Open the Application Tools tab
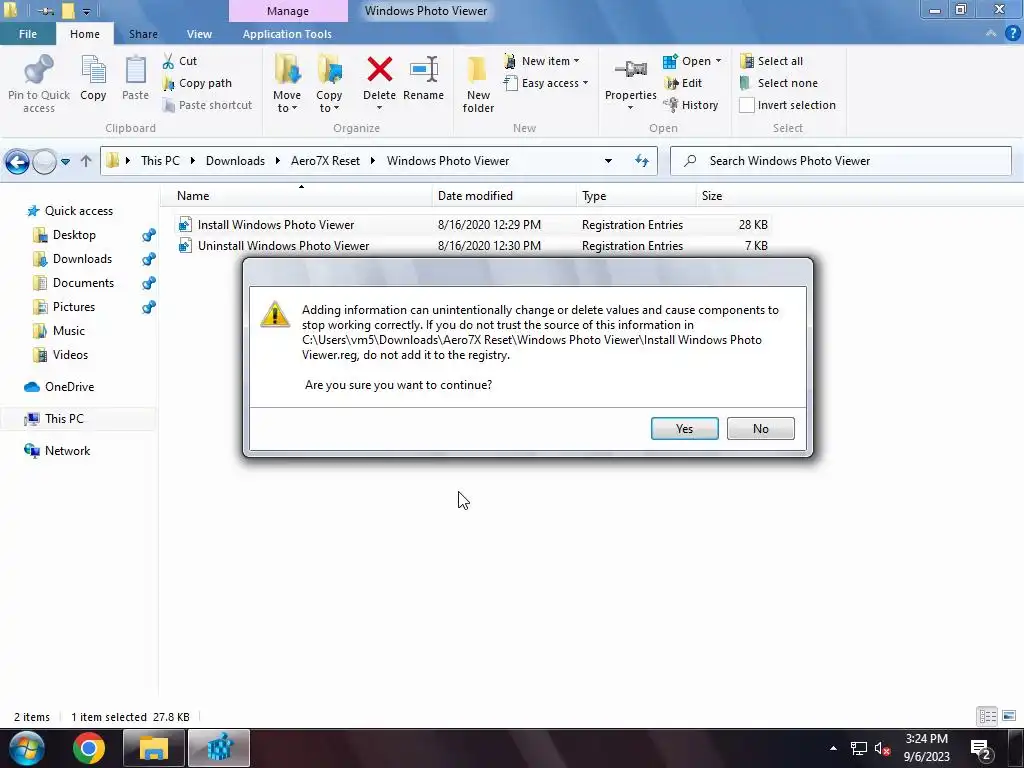This screenshot has height=768, width=1024. pos(287,34)
